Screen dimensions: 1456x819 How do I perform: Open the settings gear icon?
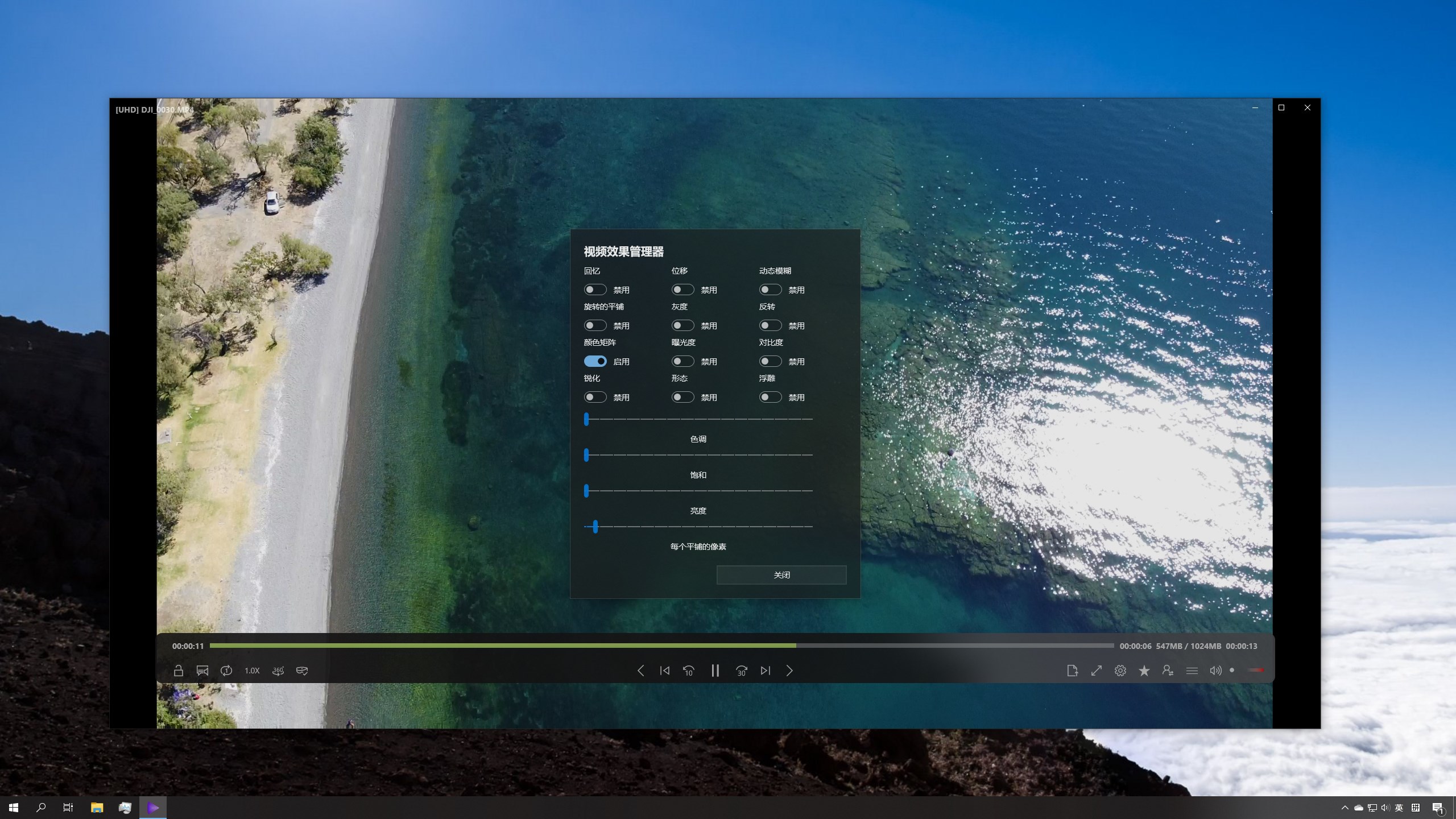point(1120,671)
